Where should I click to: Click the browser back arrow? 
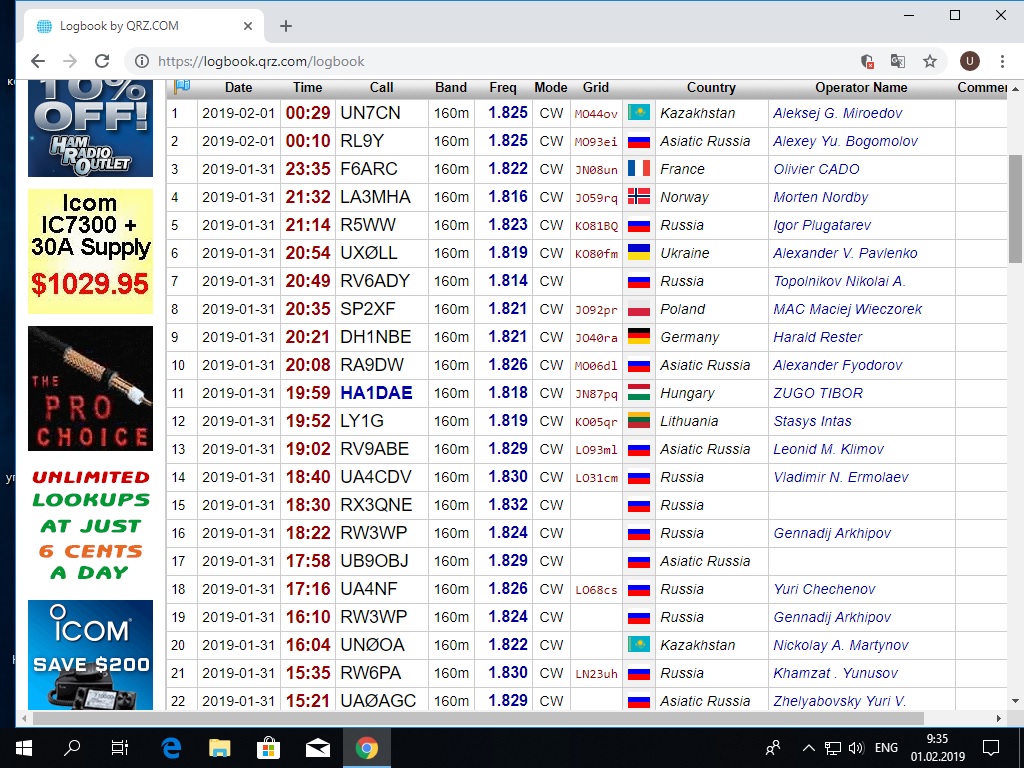tap(38, 61)
